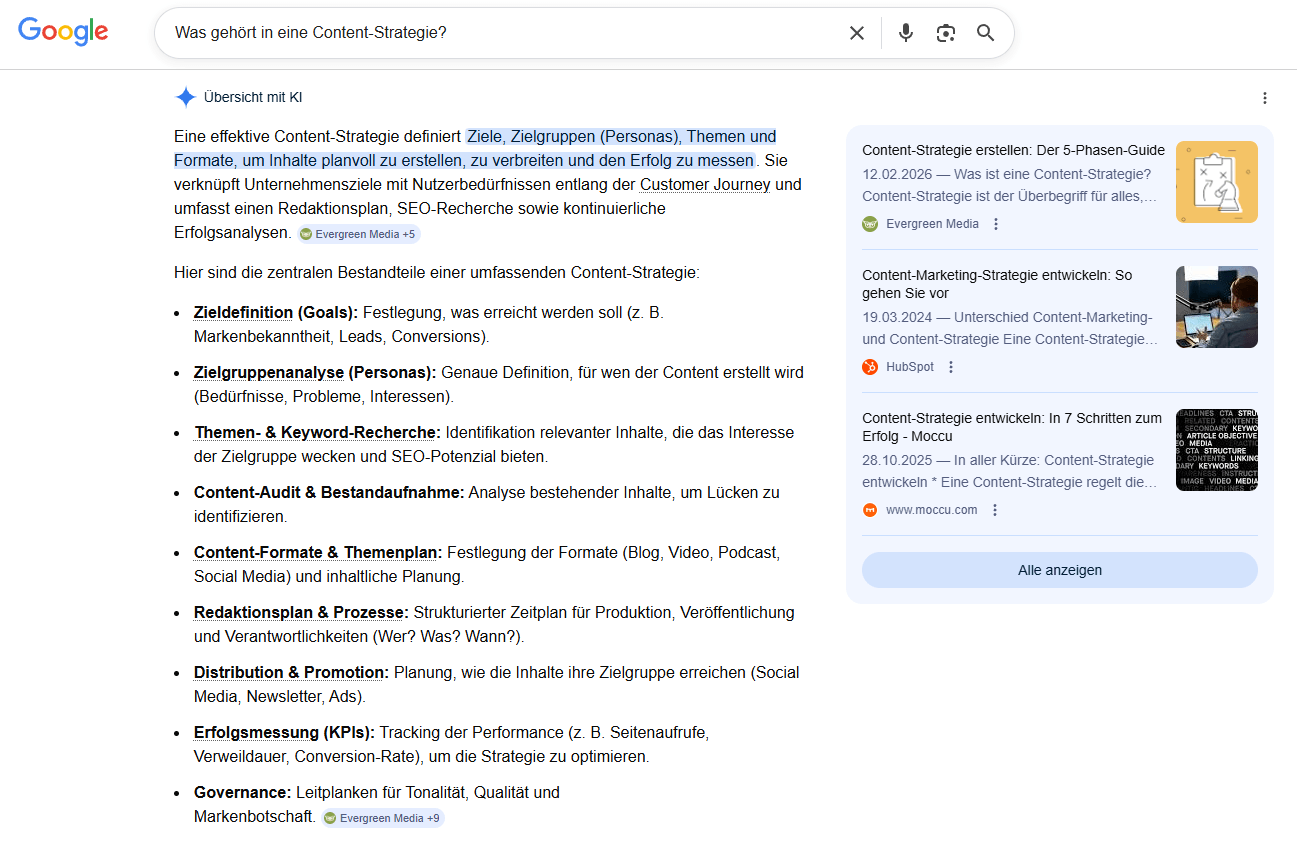
Task: Clear the search field via the X icon
Action: 857,32
